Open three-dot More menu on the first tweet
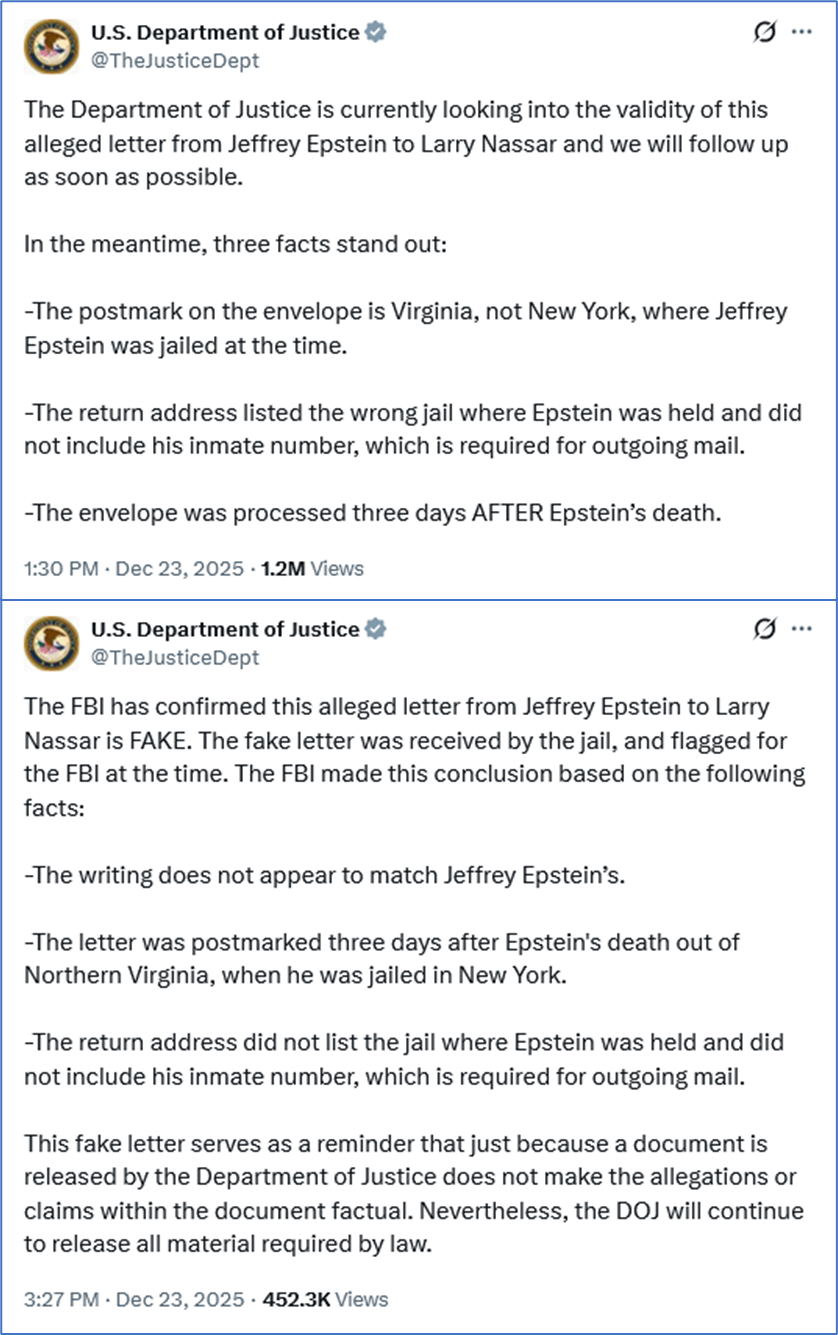 pos(801,32)
